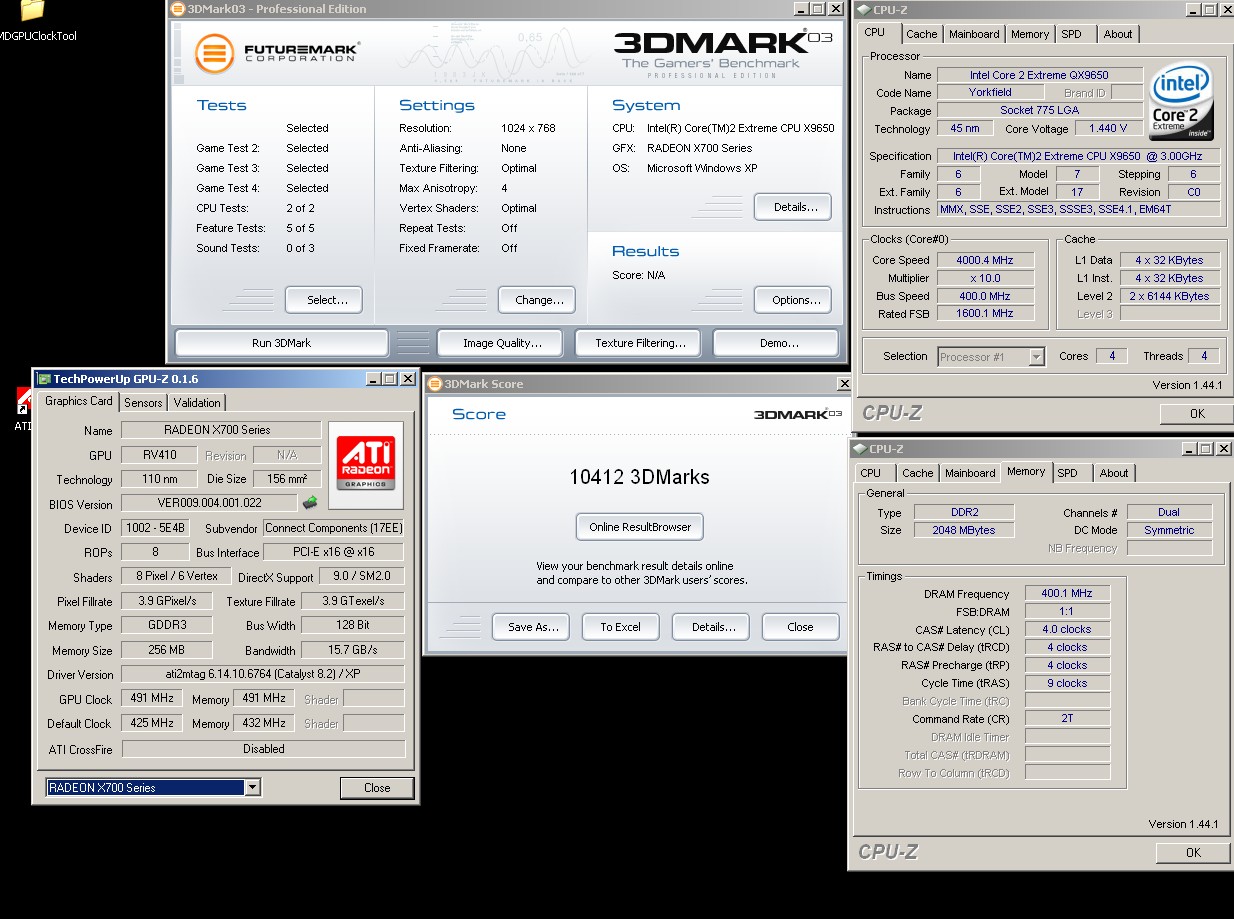Click the ATI CrossFire Disabled field
Screen dimensions: 1234x919
click(x=263, y=748)
